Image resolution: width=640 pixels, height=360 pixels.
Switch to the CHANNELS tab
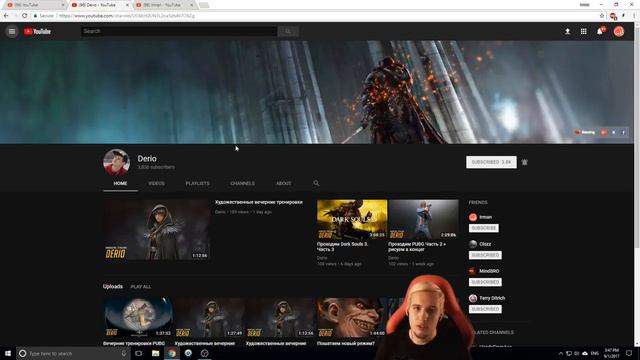(x=242, y=184)
